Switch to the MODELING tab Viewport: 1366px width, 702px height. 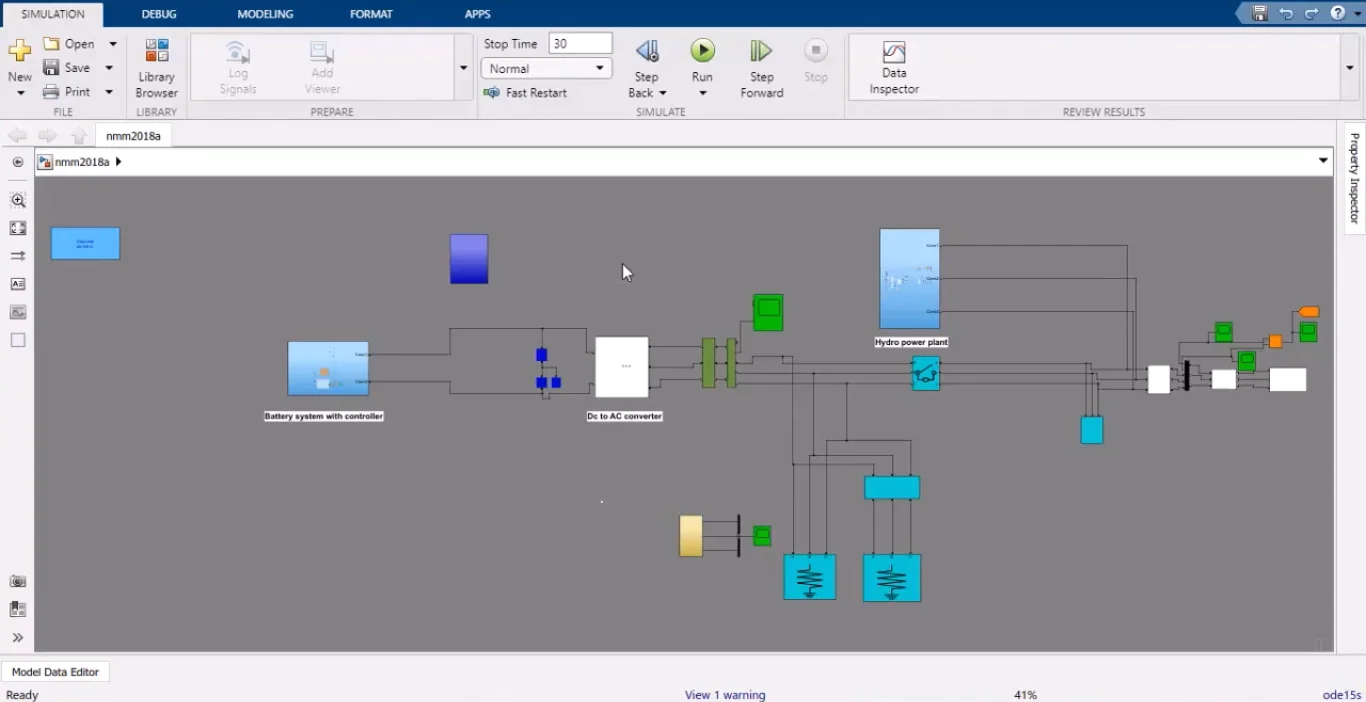coord(265,14)
